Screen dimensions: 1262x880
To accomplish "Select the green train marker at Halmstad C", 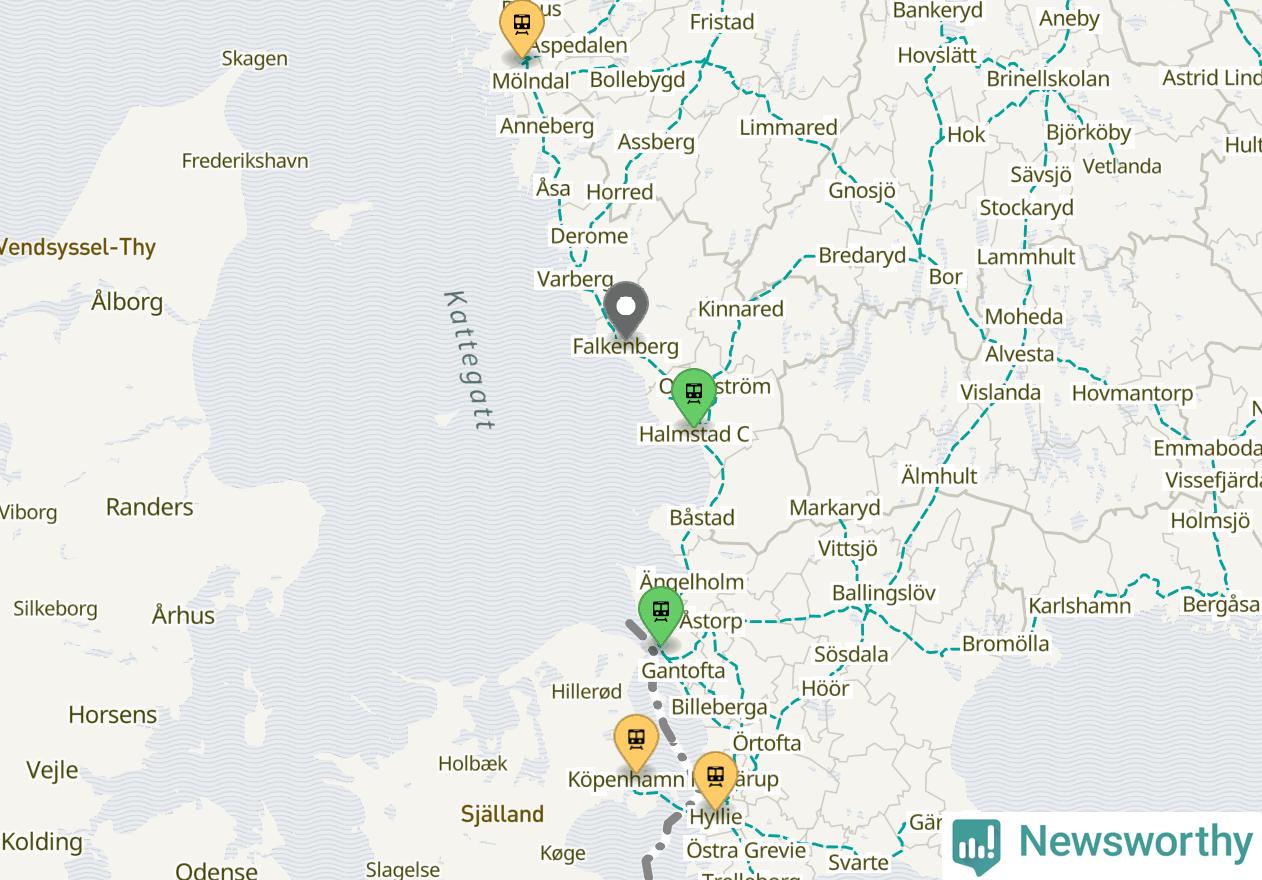I will (694, 396).
